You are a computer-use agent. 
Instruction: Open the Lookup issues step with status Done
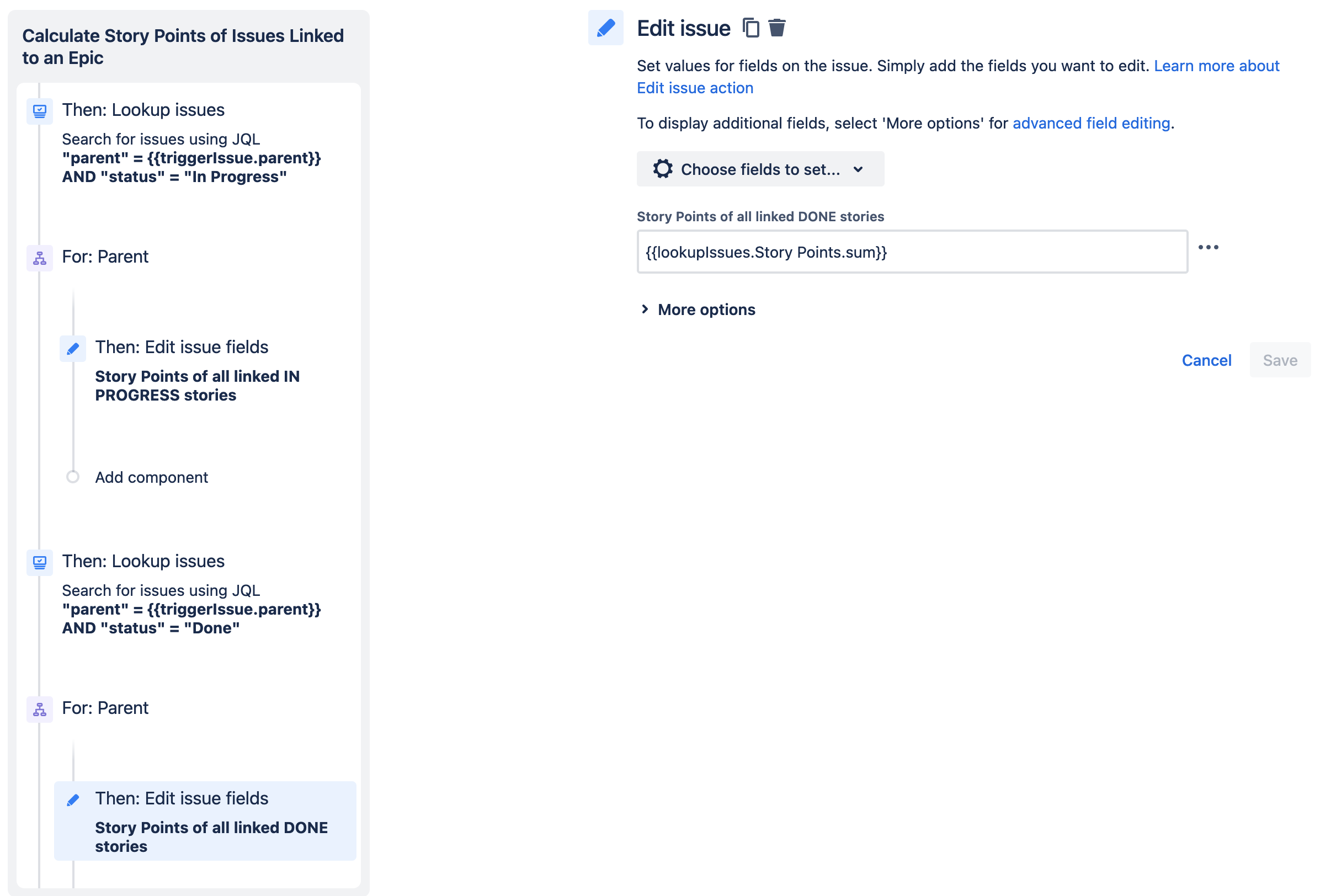pos(191,593)
